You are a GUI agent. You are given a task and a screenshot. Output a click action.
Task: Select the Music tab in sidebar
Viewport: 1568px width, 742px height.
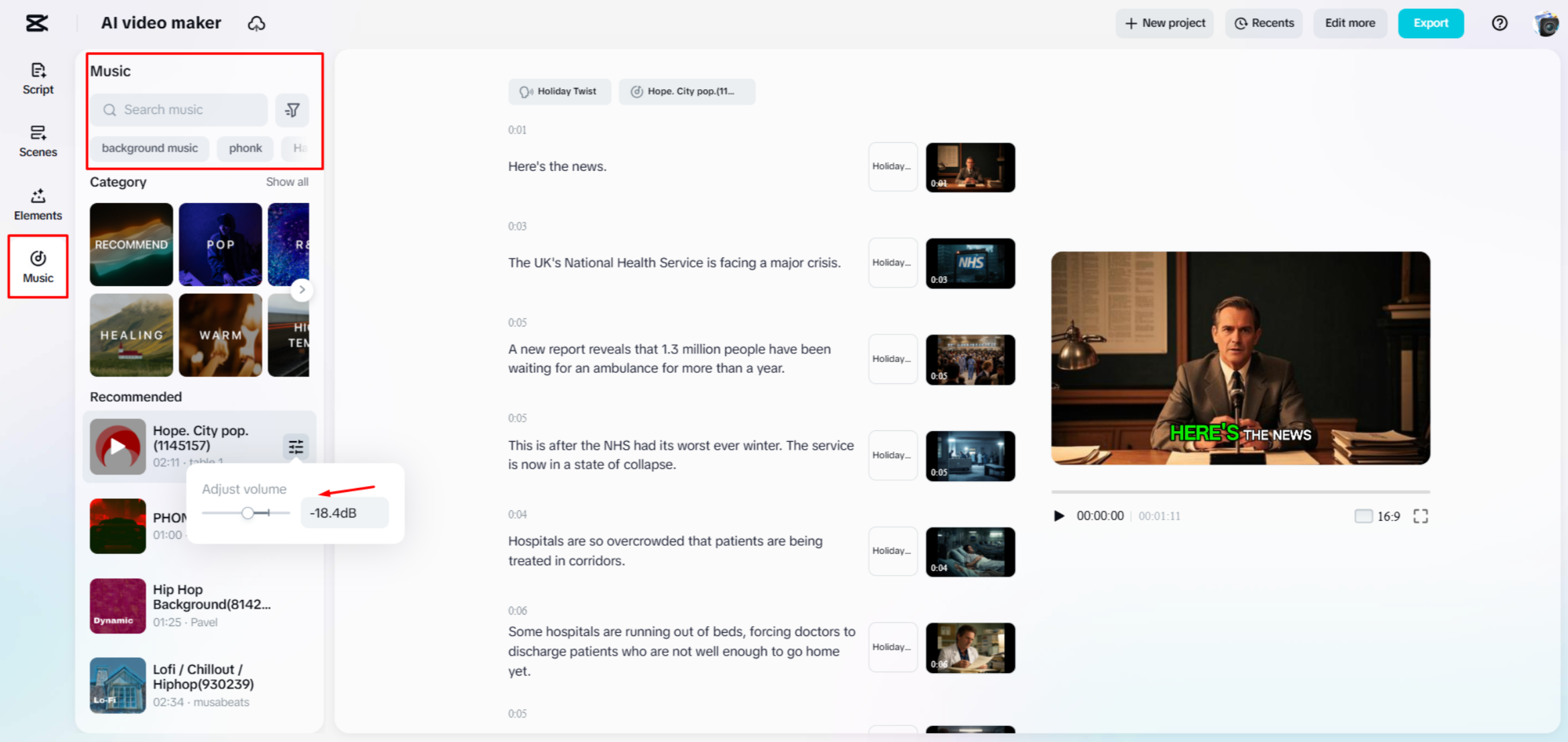coord(38,266)
